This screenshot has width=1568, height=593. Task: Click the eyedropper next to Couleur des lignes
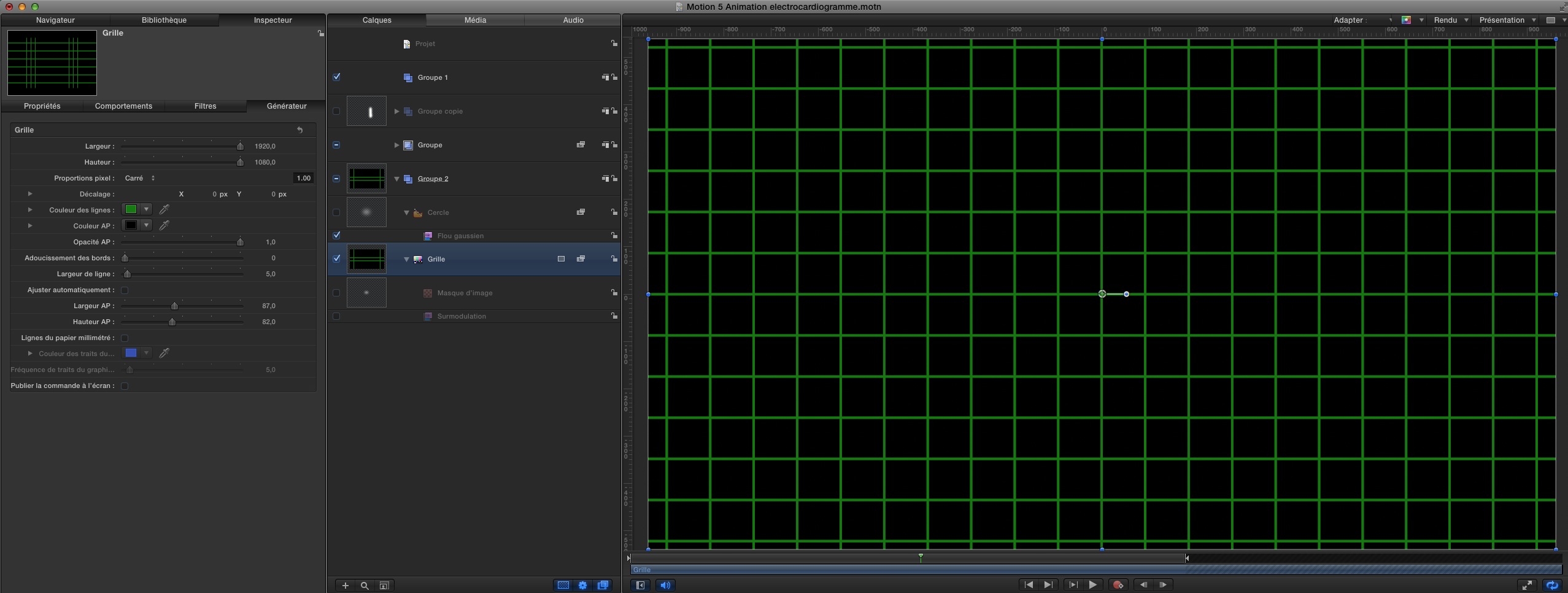164,210
